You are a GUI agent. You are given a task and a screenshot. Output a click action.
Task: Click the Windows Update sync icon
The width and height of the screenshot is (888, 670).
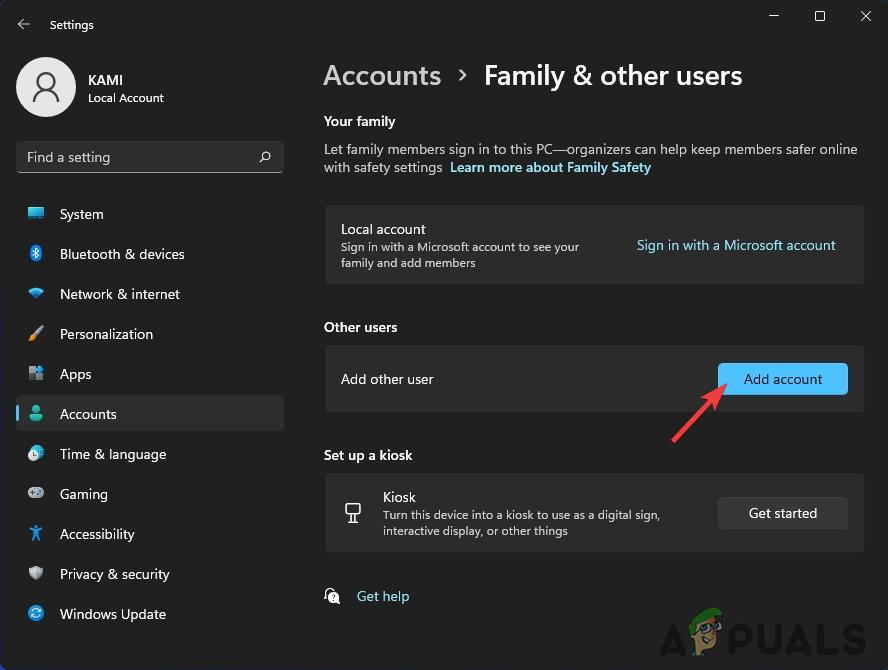(x=36, y=614)
